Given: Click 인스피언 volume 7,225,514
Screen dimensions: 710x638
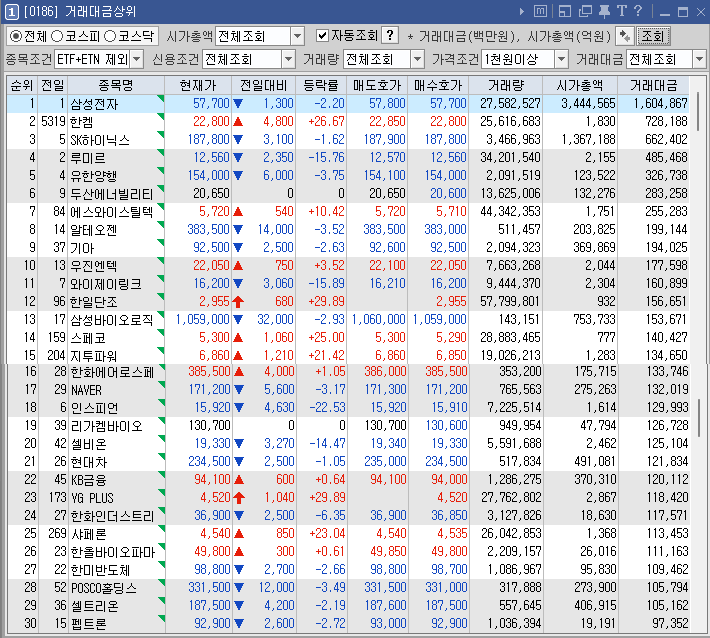Looking at the screenshot, I should pos(514,408).
